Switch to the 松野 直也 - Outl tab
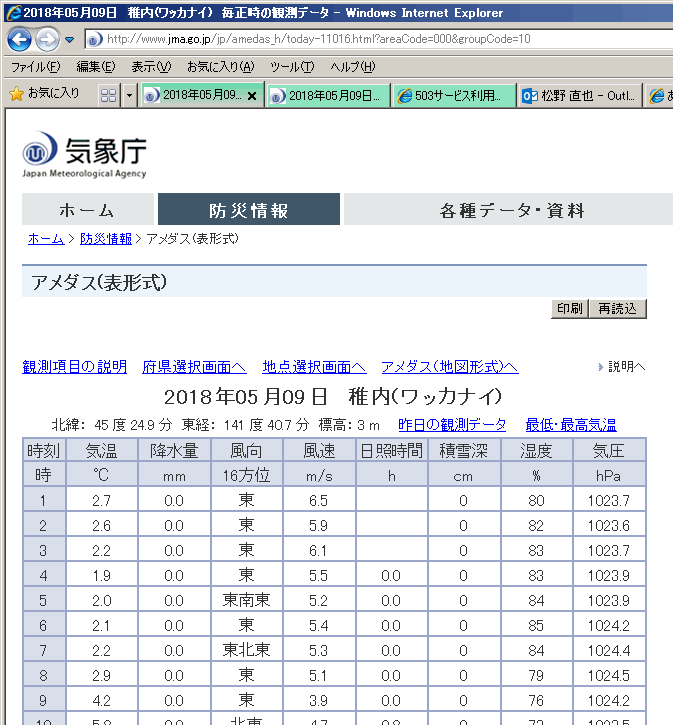The height and width of the screenshot is (725, 673). 581,96
